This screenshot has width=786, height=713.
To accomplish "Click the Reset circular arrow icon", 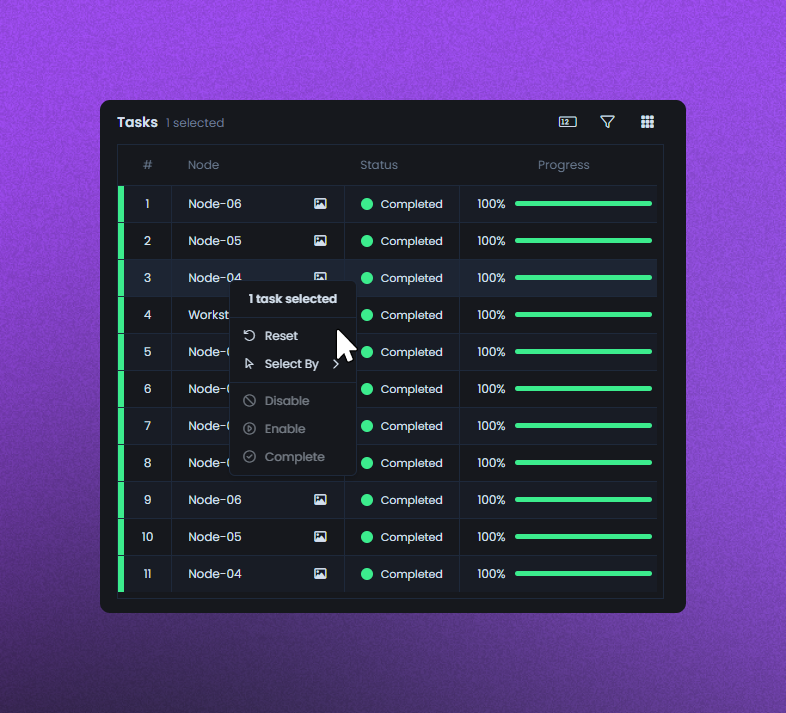I will click(249, 335).
